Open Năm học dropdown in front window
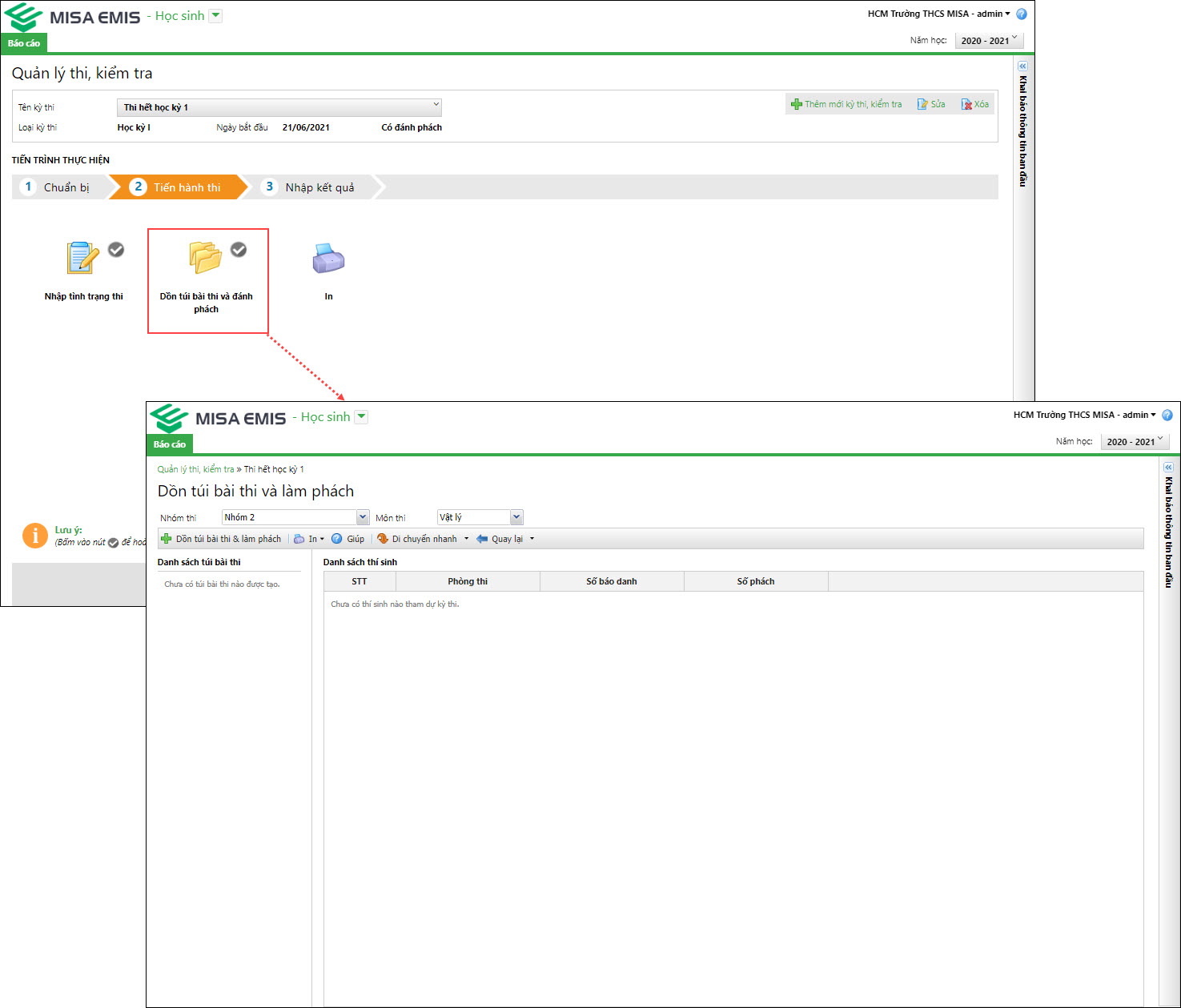This screenshot has height=1008, width=1181. (1135, 441)
